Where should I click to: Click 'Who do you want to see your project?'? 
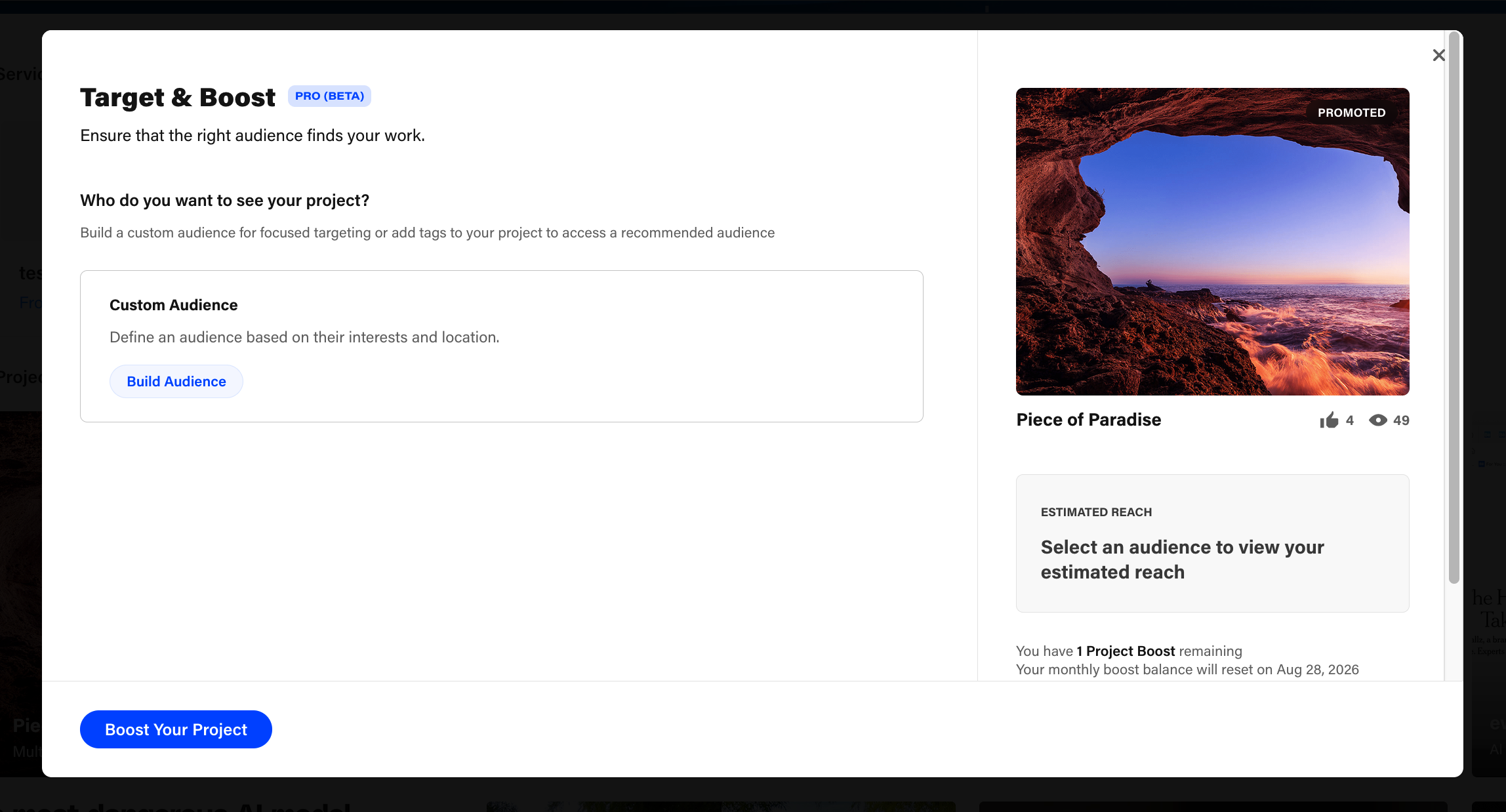(225, 200)
